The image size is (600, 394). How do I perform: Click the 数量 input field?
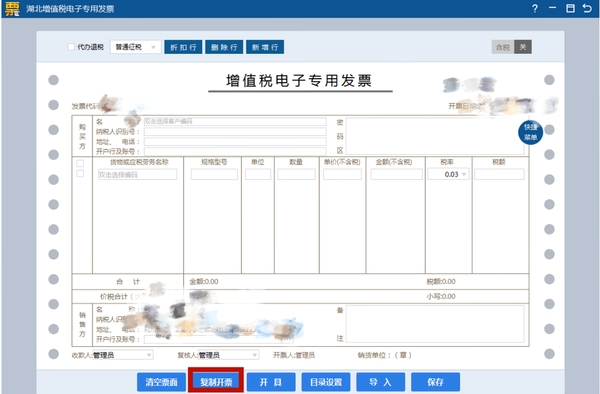[297, 174]
